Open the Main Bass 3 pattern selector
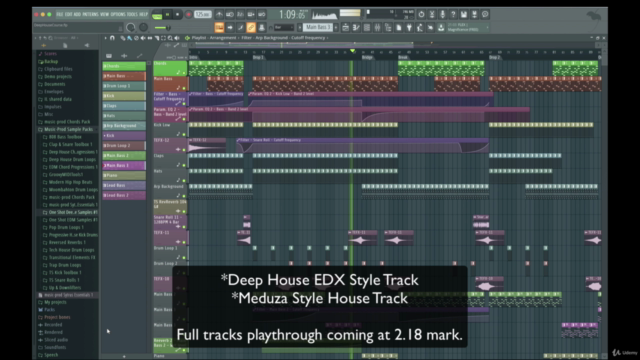 coord(318,27)
